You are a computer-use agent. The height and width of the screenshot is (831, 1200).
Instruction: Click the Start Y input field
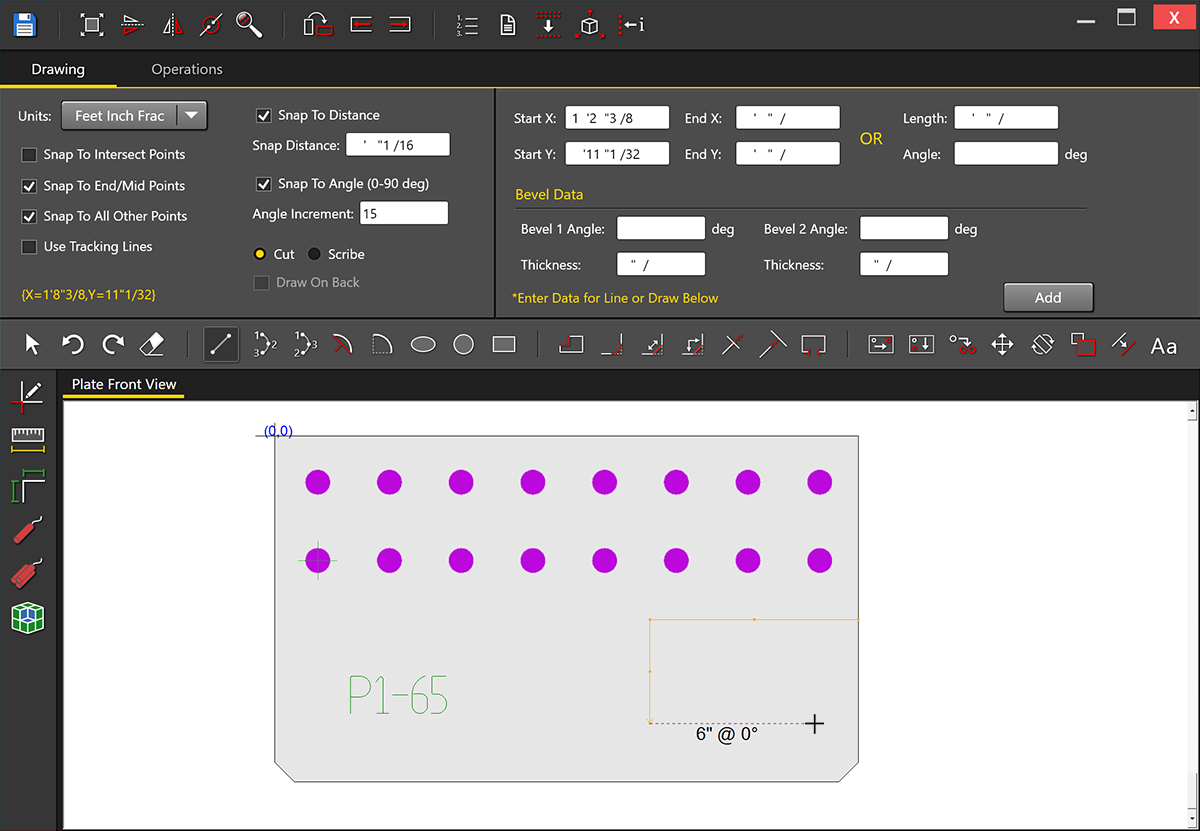click(617, 154)
